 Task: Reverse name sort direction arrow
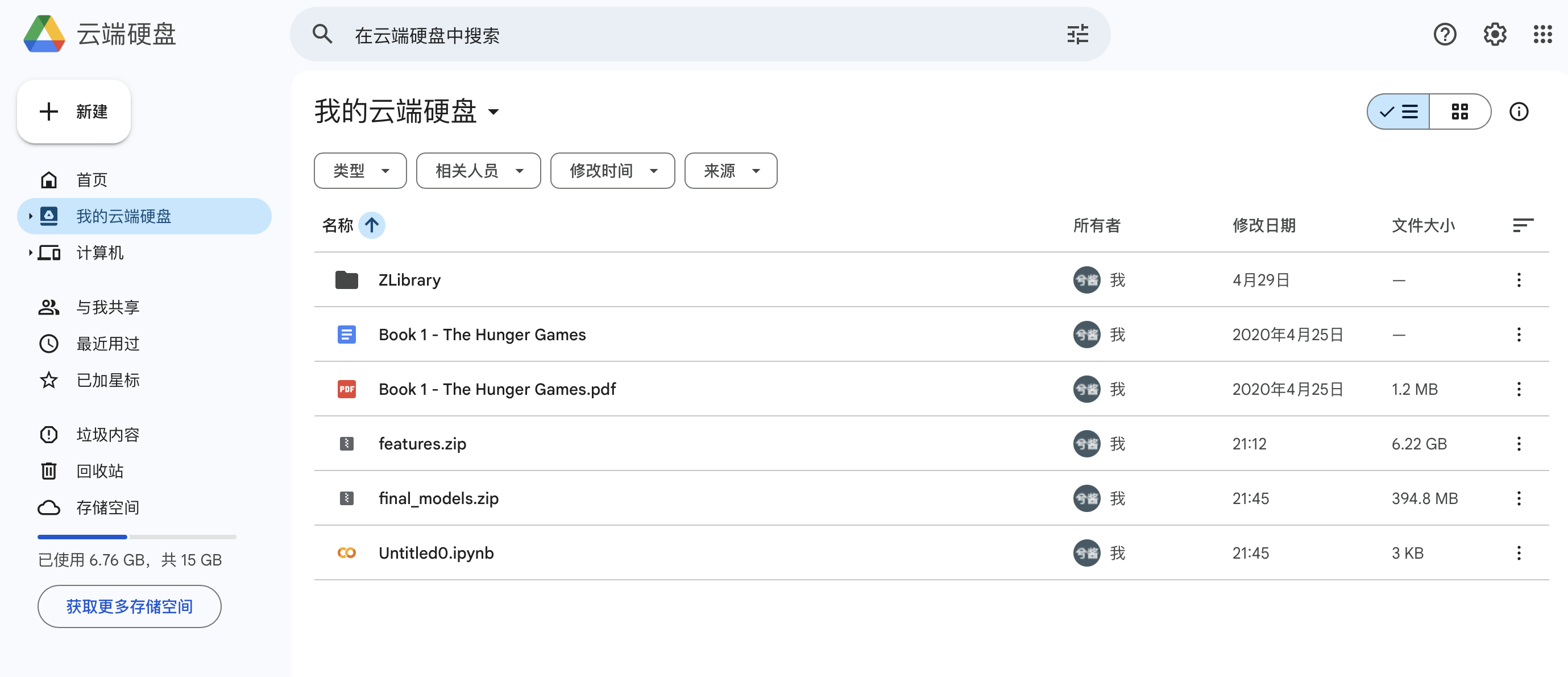tap(371, 225)
